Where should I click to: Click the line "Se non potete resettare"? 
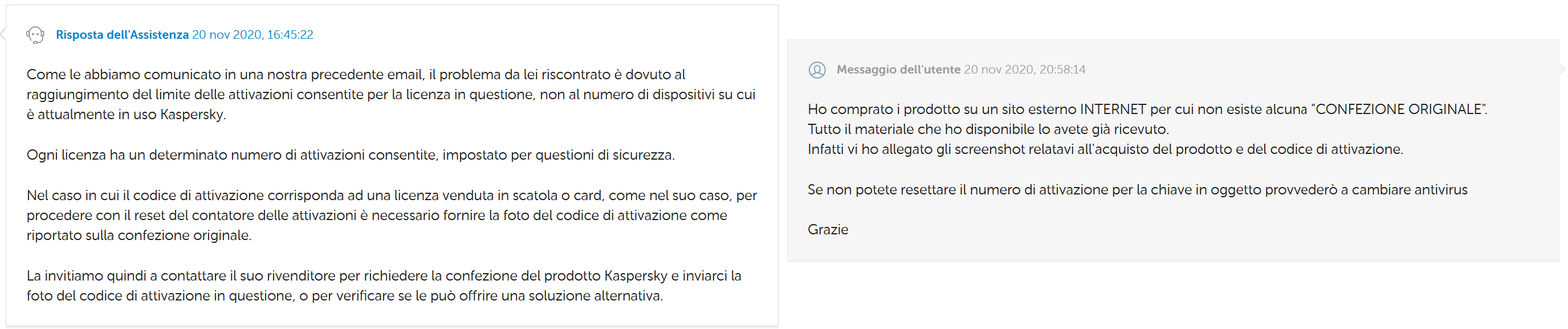(1137, 189)
